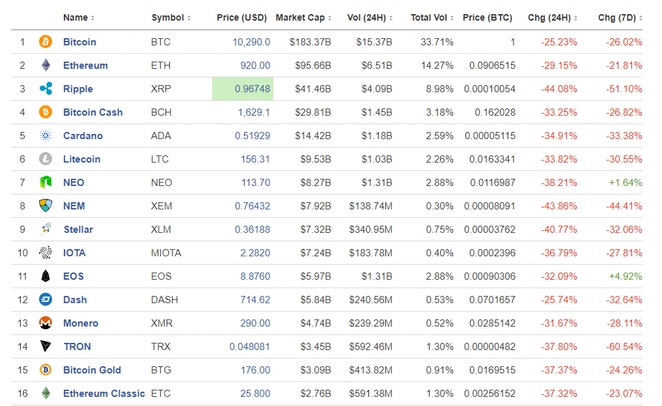662x406 pixels.
Task: Click the Cardano logo icon
Action: (46, 135)
